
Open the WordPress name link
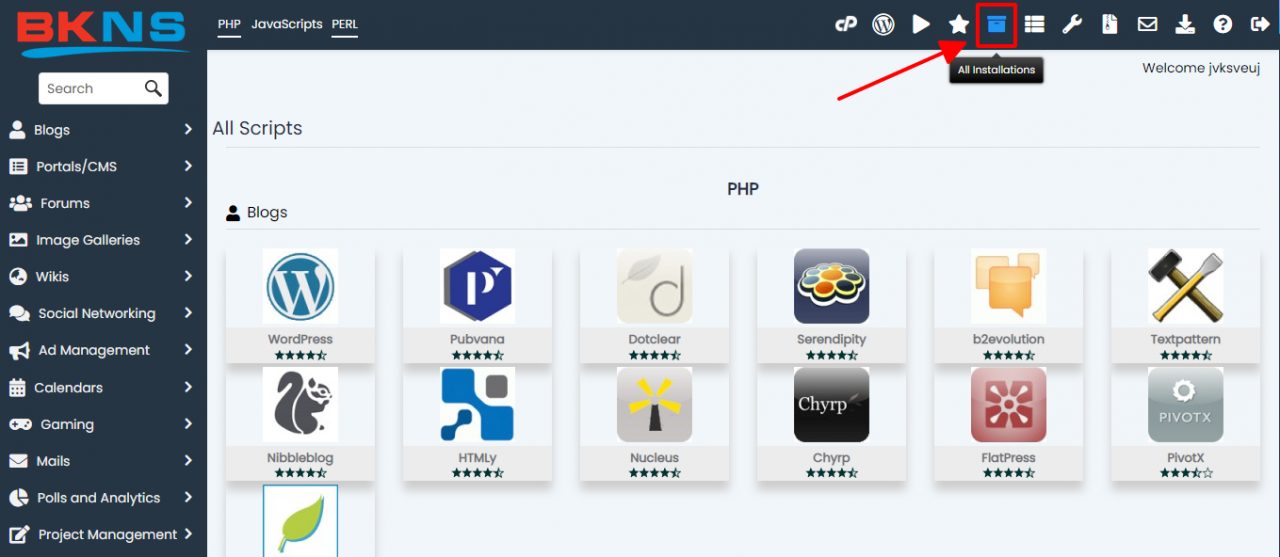tap(300, 339)
